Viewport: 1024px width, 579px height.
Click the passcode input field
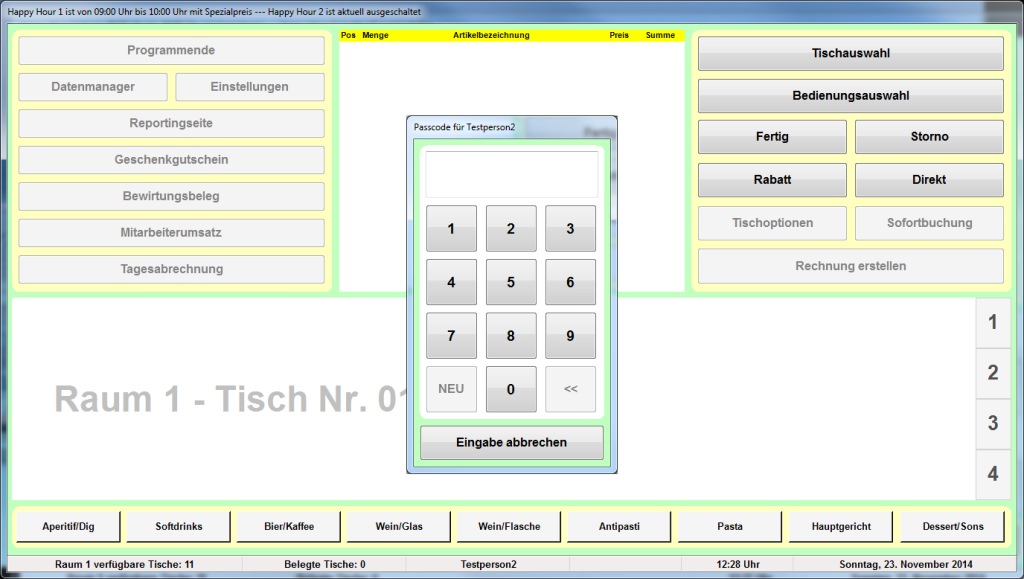[x=511, y=174]
